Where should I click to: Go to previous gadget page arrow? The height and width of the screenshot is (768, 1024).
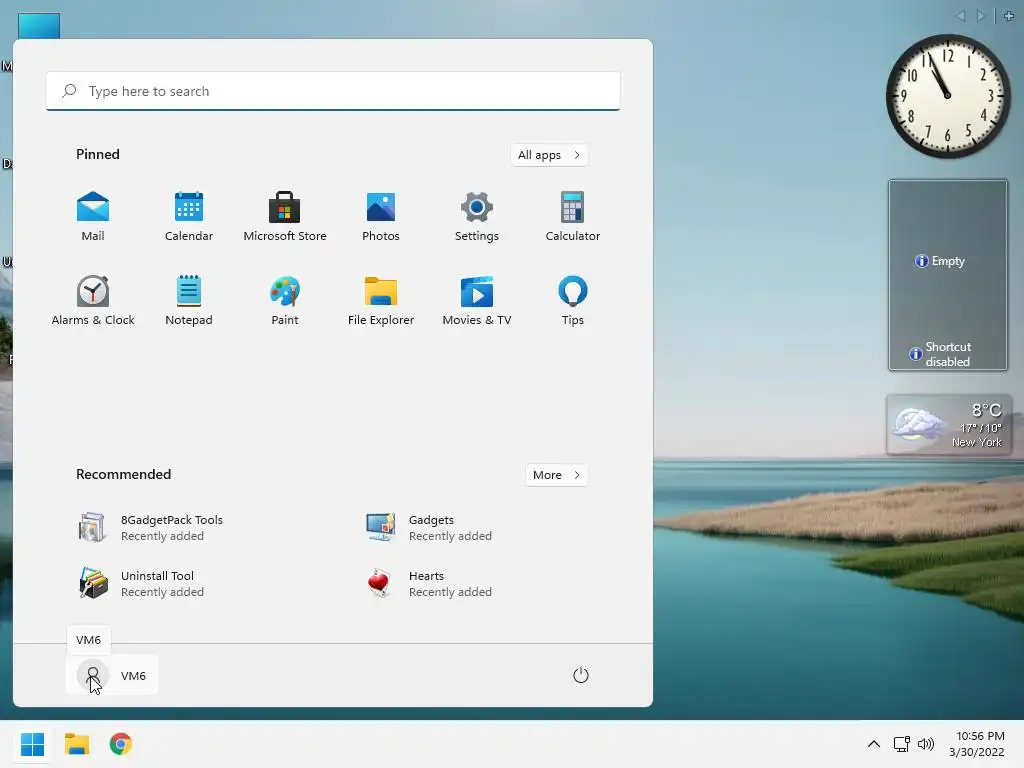pyautogui.click(x=961, y=16)
